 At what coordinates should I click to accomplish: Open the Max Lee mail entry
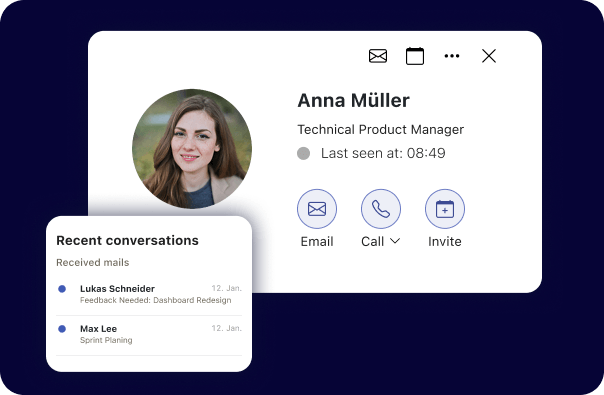149,334
